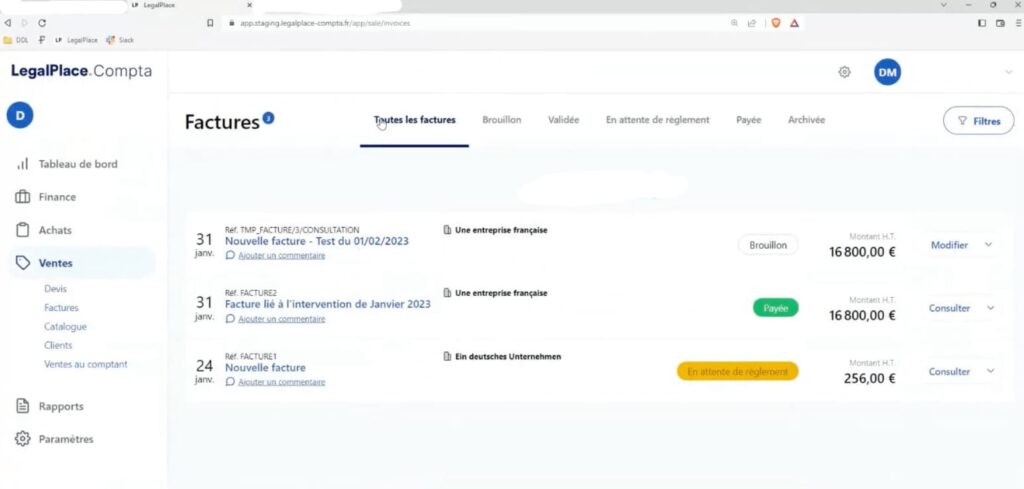
Task: Open Facture lié à l'intervention de Janvier 2023
Action: 328,304
